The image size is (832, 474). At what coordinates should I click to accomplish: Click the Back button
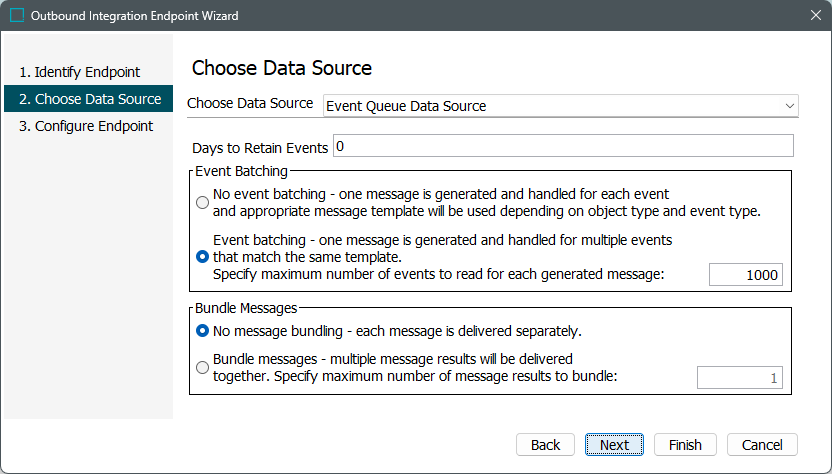[545, 445]
